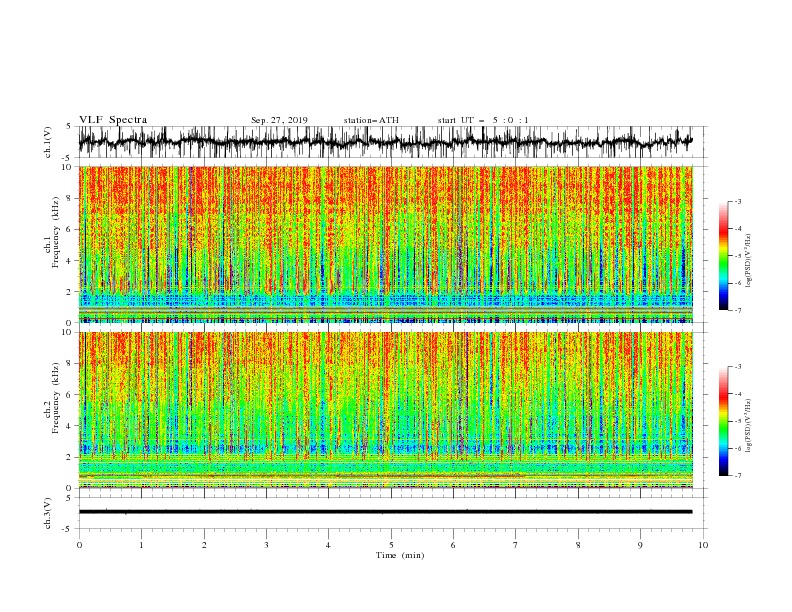Click the "-7" tick on ch.1 colorbar

click(x=738, y=310)
